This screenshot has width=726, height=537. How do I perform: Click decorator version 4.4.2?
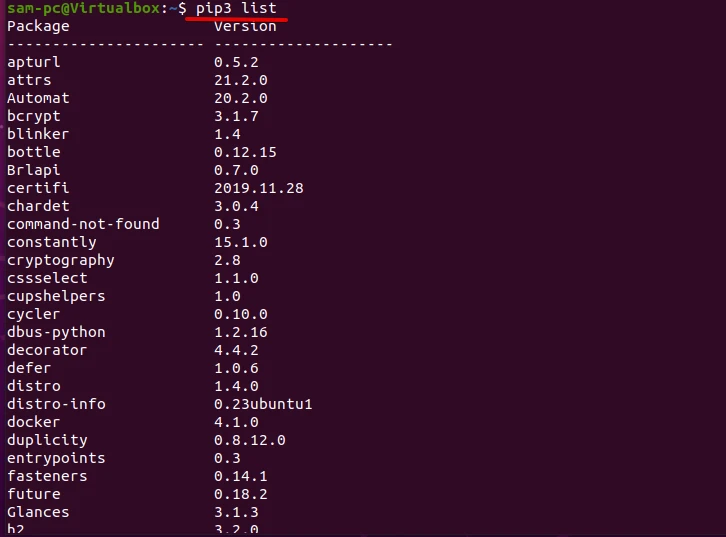tap(236, 350)
